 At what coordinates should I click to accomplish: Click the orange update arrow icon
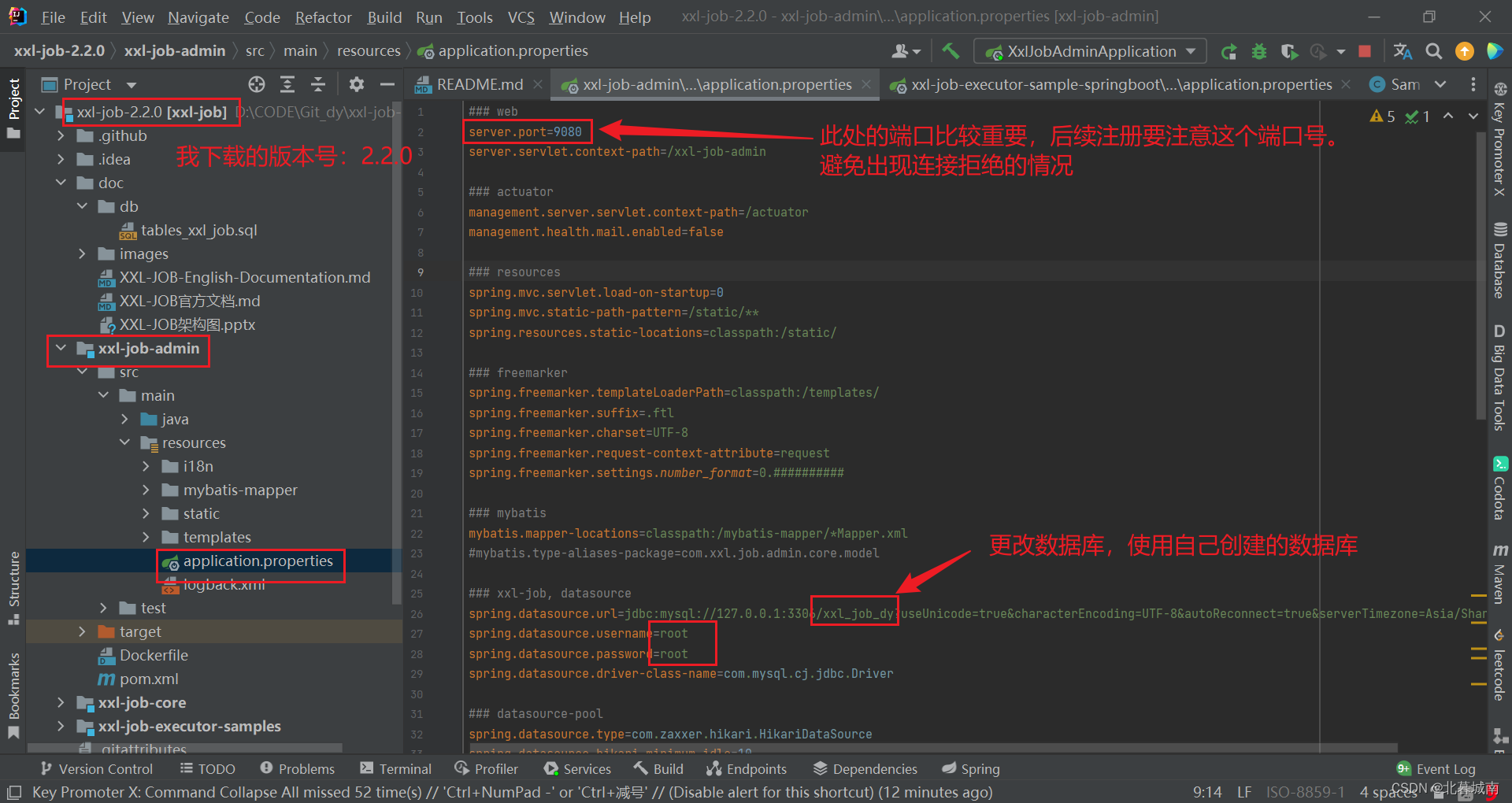point(1465,51)
